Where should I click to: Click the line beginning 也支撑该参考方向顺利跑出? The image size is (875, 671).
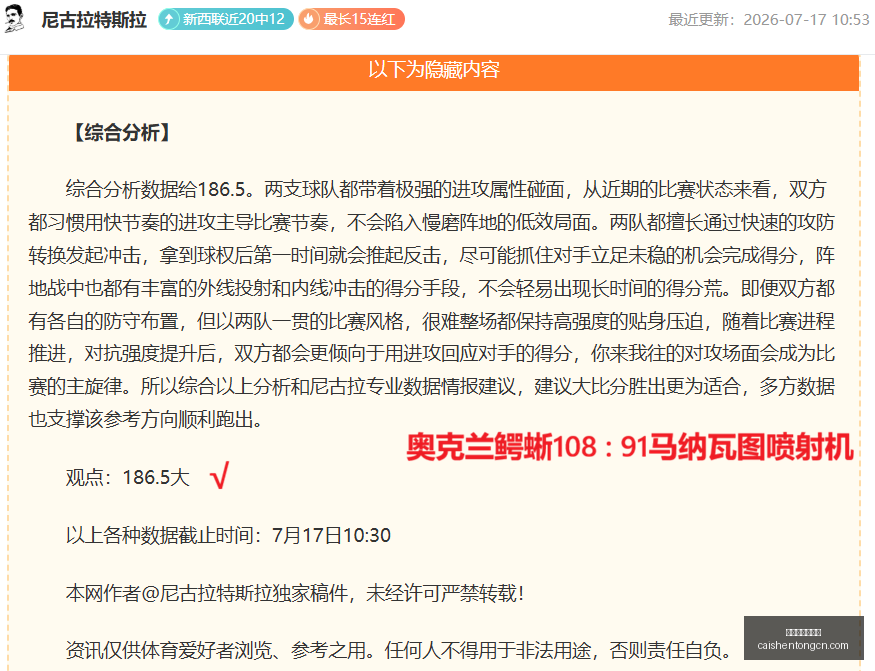pos(146,419)
